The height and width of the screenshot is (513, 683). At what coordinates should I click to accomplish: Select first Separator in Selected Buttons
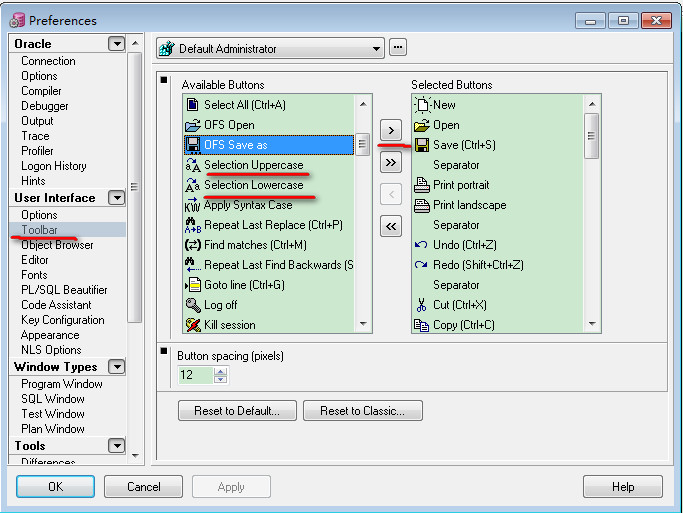point(456,165)
